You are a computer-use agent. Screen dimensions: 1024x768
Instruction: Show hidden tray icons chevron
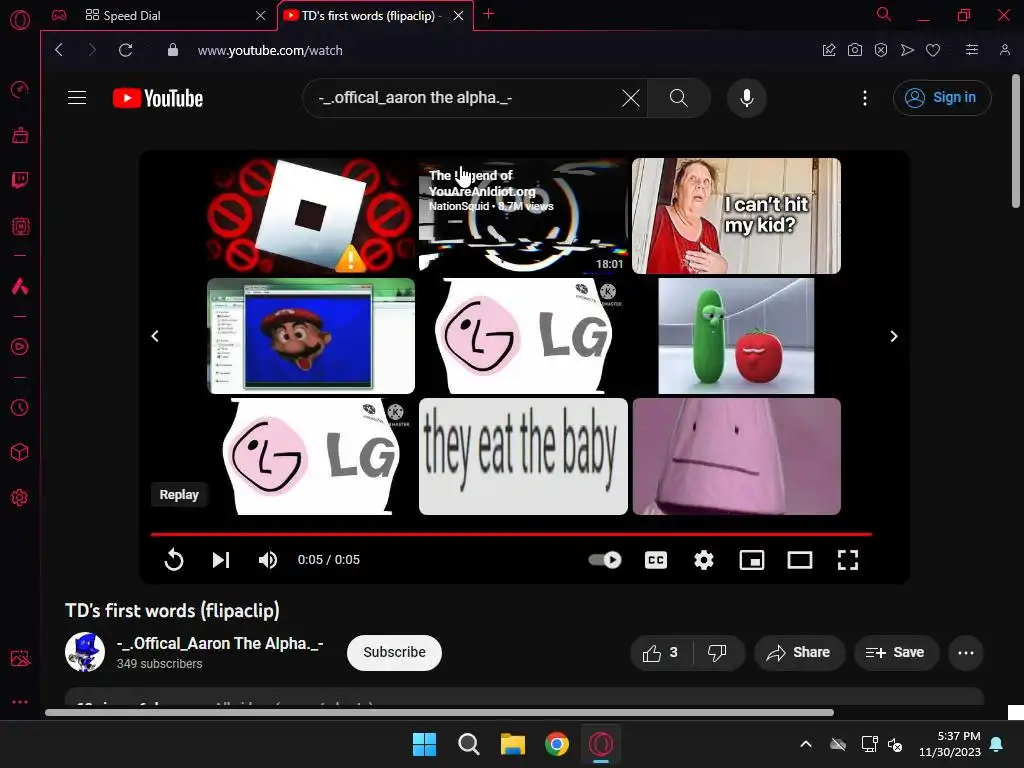tap(806, 744)
